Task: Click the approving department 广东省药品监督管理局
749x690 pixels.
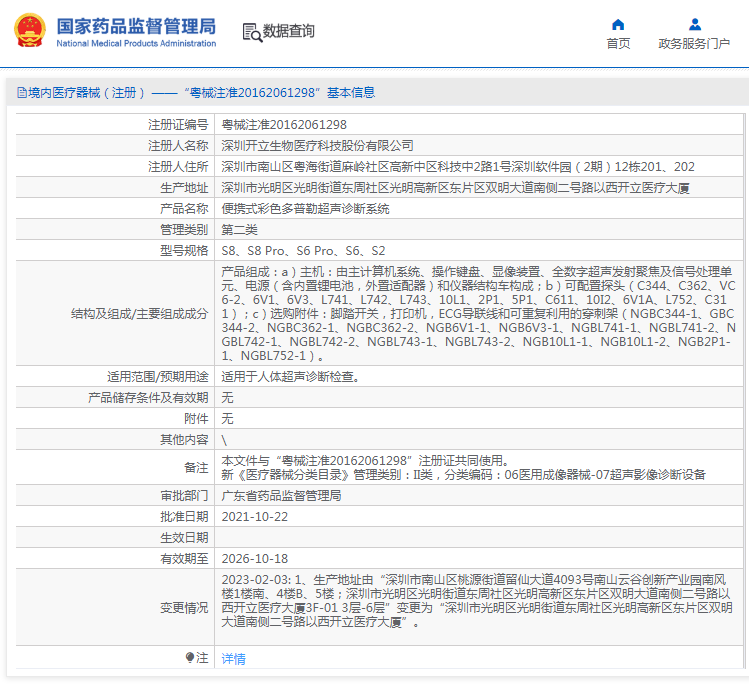Action: tap(281, 496)
